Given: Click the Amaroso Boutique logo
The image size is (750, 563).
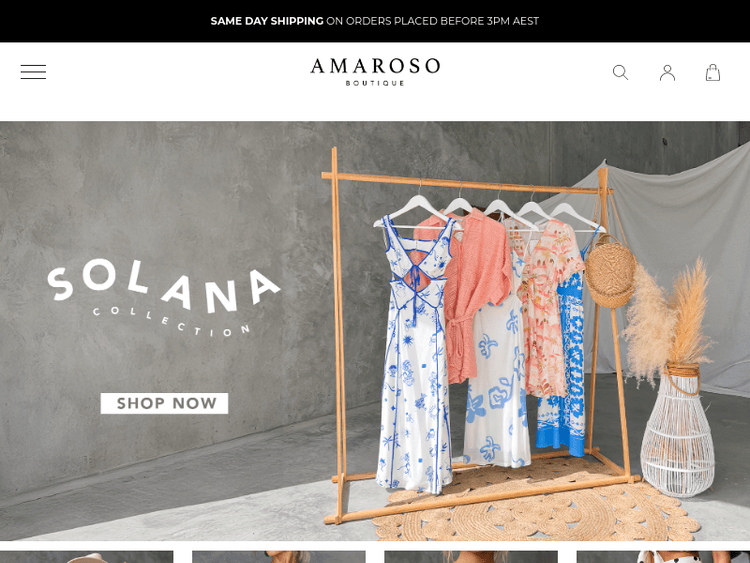Looking at the screenshot, I should click(375, 72).
